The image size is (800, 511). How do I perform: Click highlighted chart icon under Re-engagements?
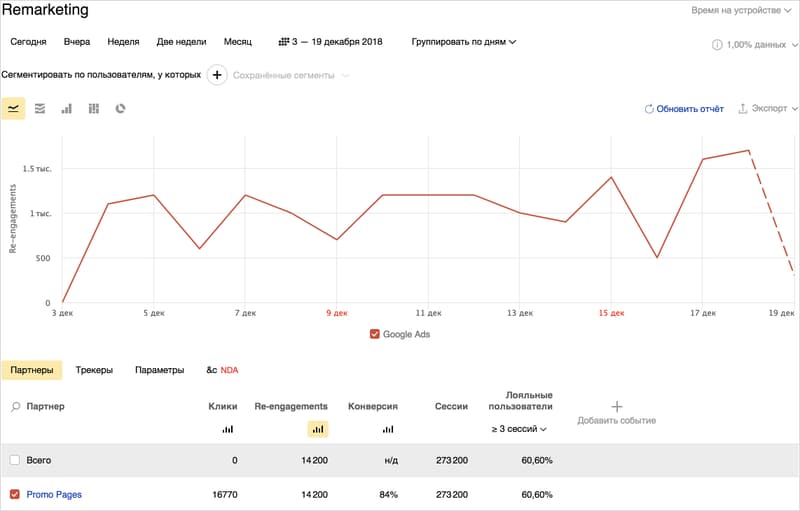[318, 429]
